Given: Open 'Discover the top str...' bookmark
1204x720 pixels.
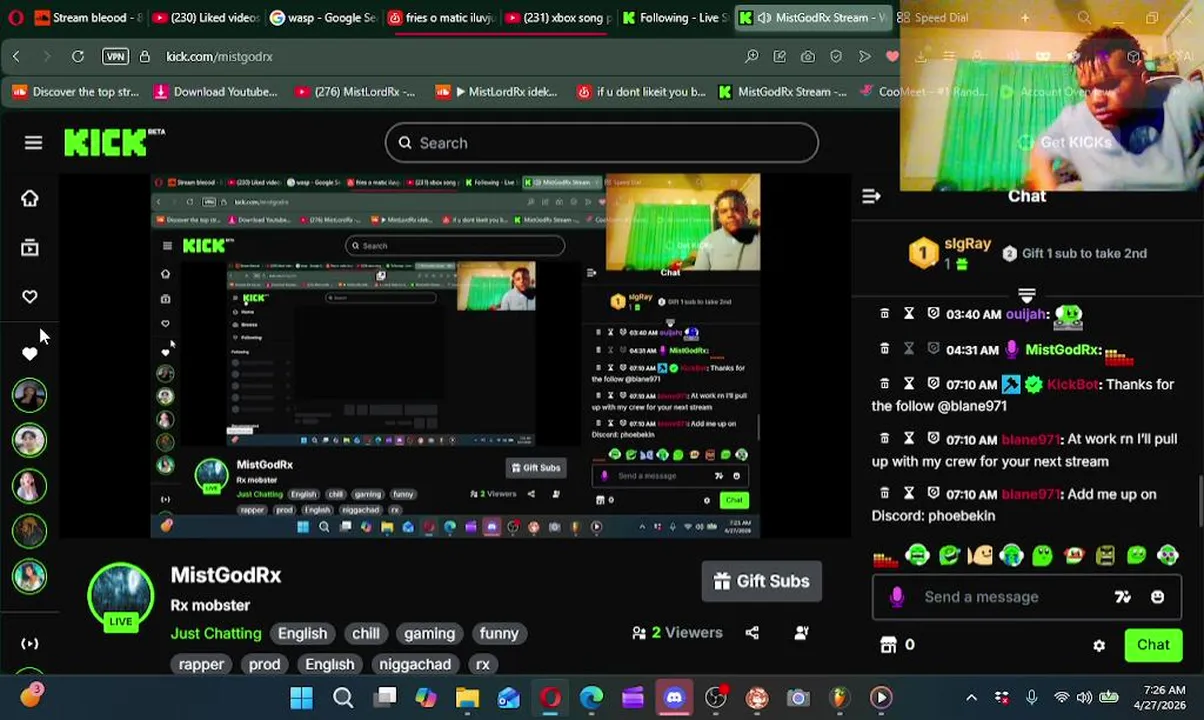Looking at the screenshot, I should pos(75,92).
